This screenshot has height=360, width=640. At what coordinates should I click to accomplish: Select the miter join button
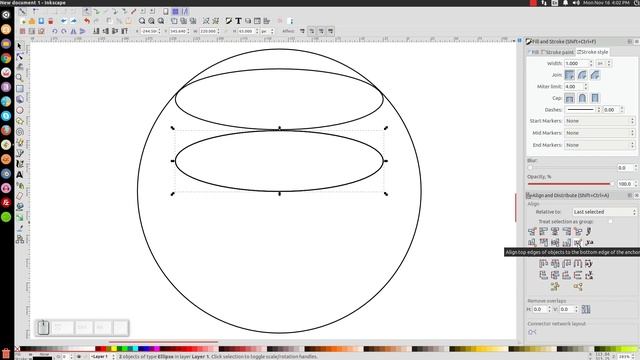point(569,75)
